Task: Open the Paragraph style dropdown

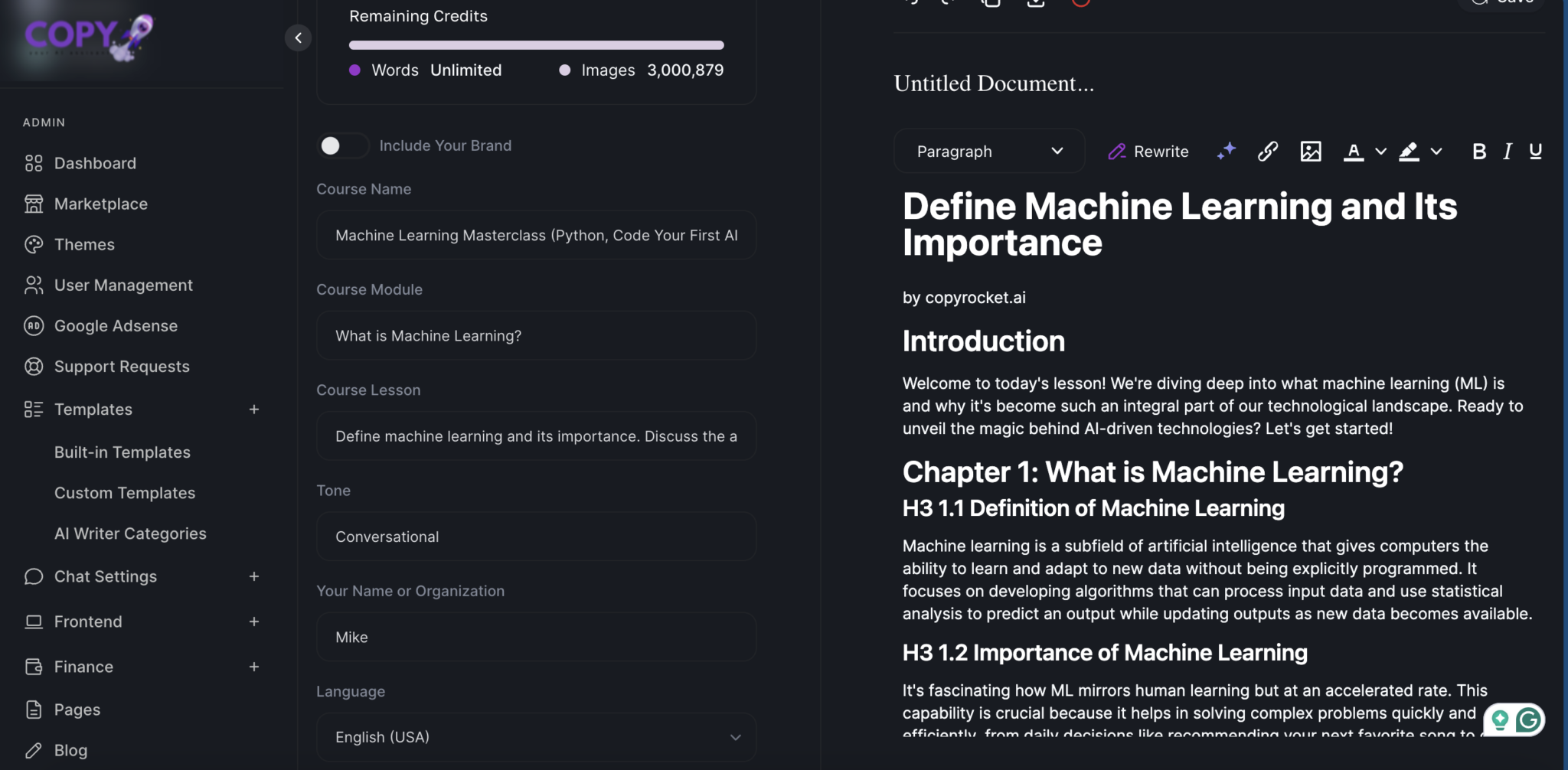Action: tap(988, 151)
